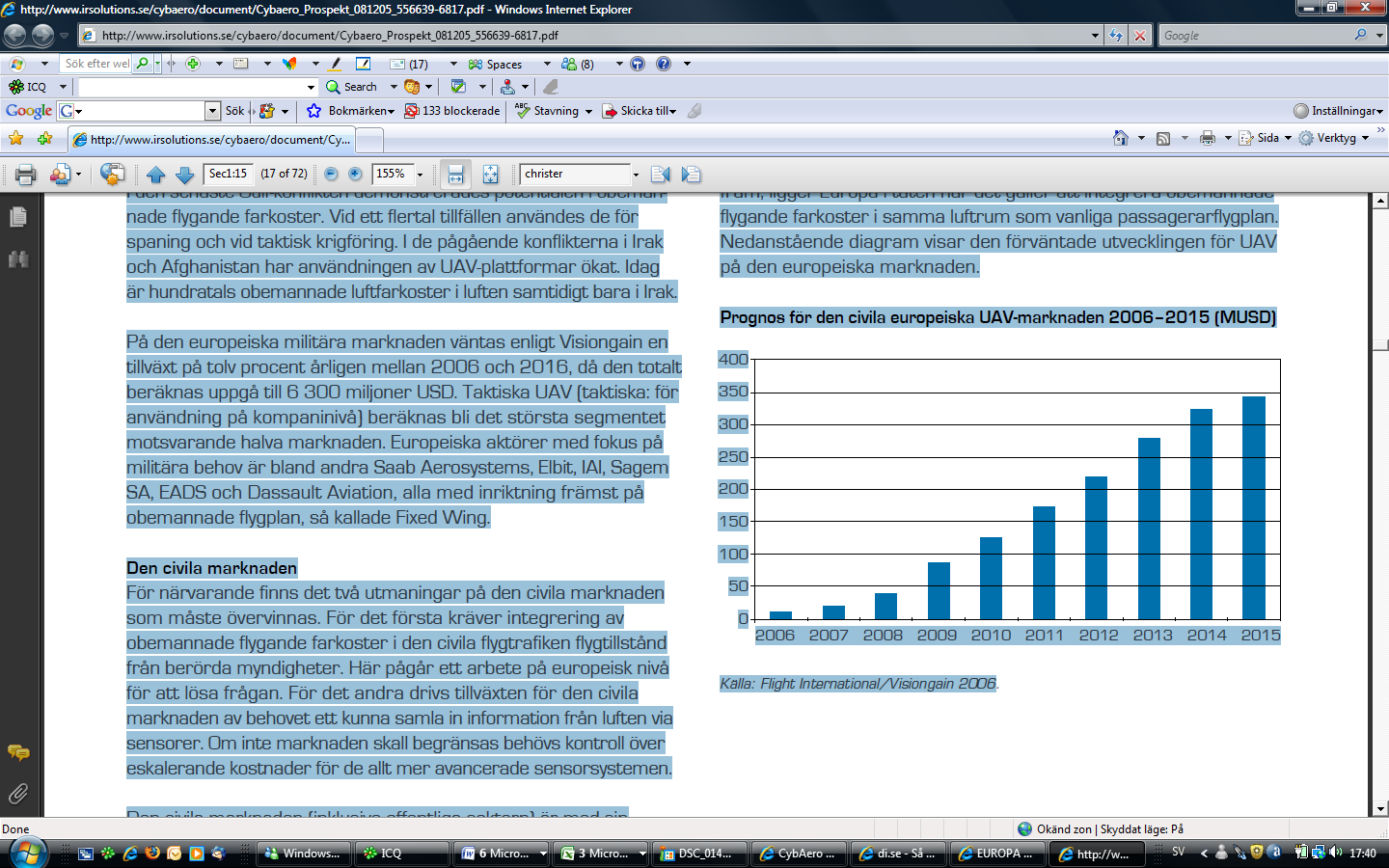Click the Windows Start orb

point(28,852)
